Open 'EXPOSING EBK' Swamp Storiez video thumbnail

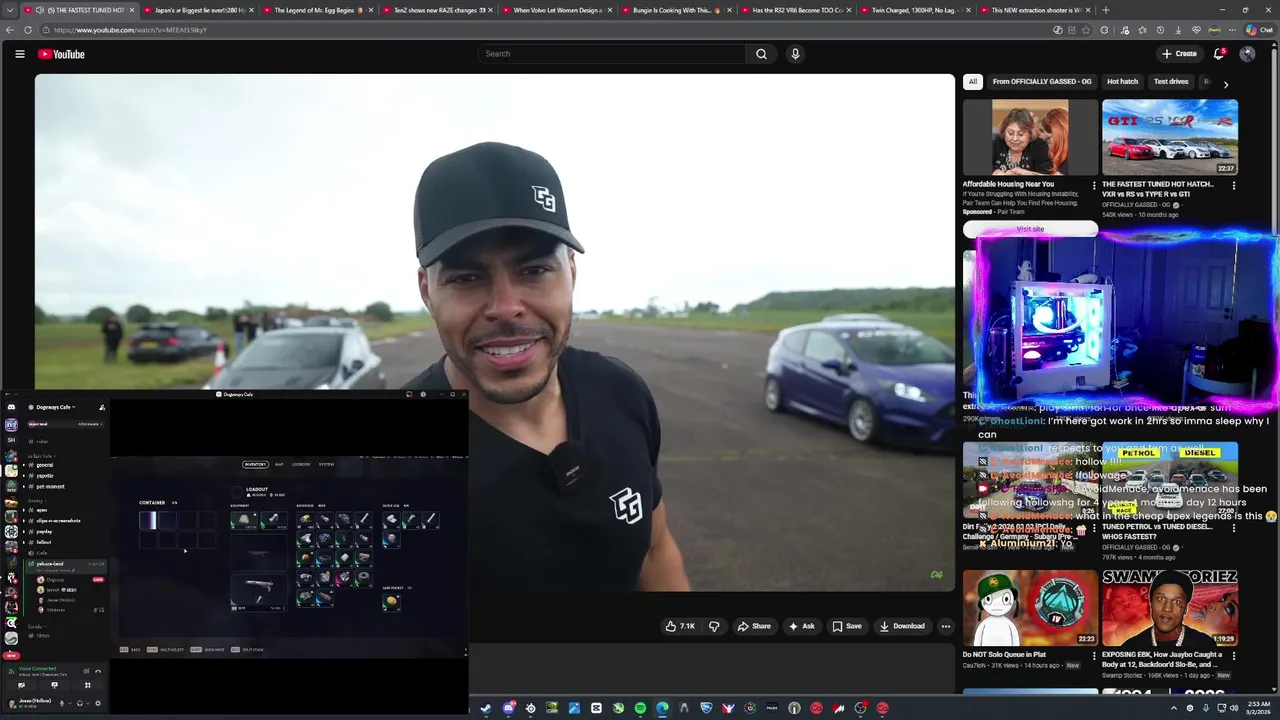(x=1170, y=608)
